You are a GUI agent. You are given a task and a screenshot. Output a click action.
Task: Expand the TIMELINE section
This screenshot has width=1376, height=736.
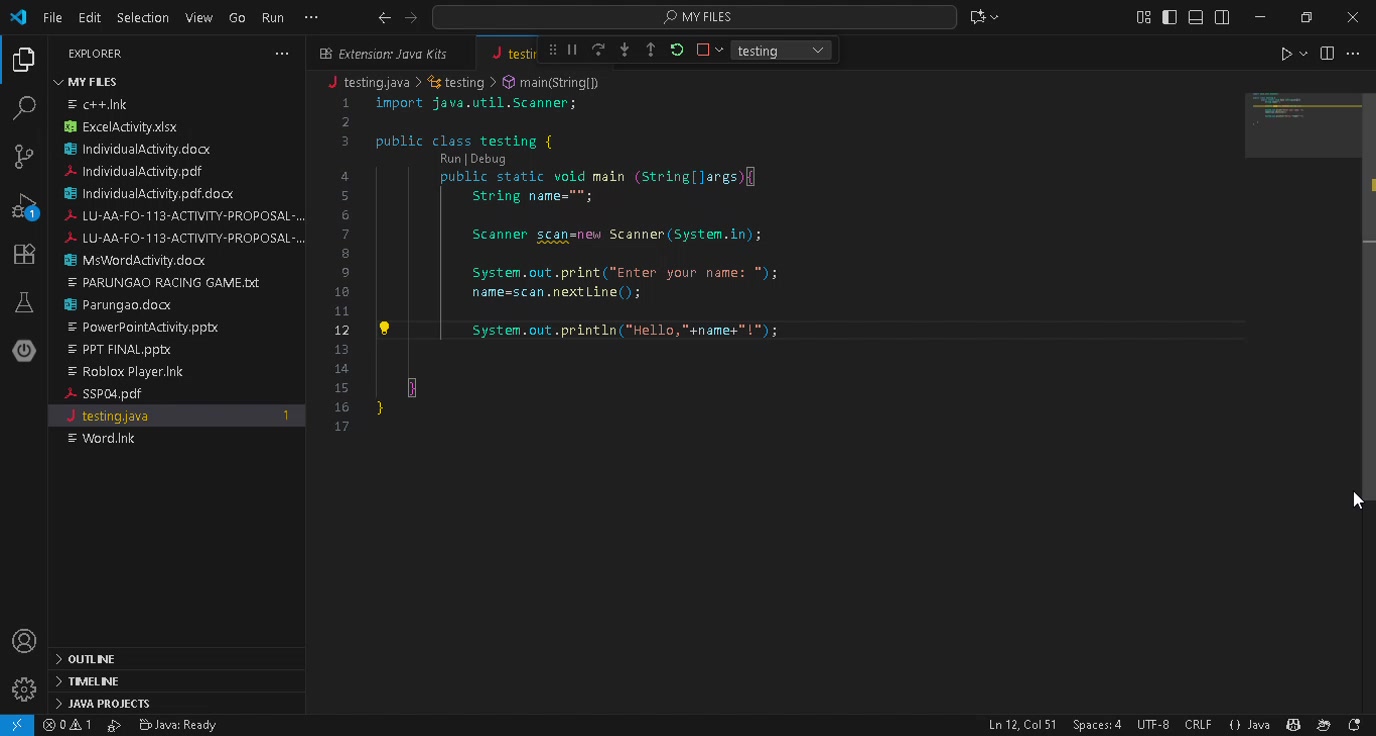pos(176,681)
